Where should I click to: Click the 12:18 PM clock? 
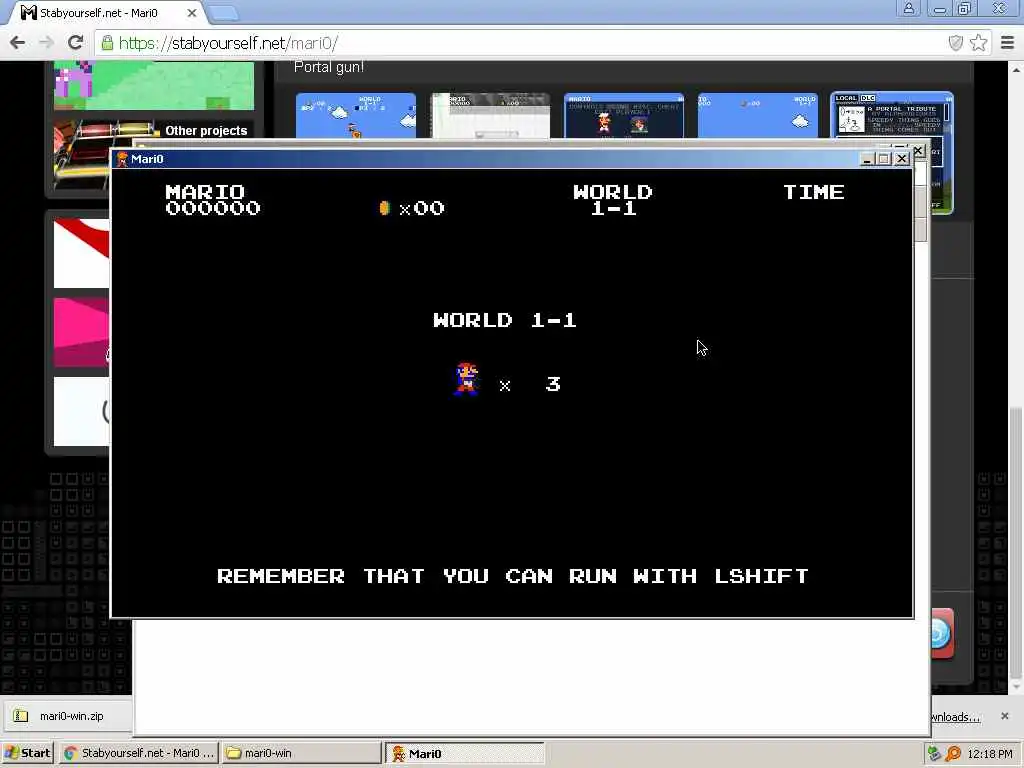point(990,754)
